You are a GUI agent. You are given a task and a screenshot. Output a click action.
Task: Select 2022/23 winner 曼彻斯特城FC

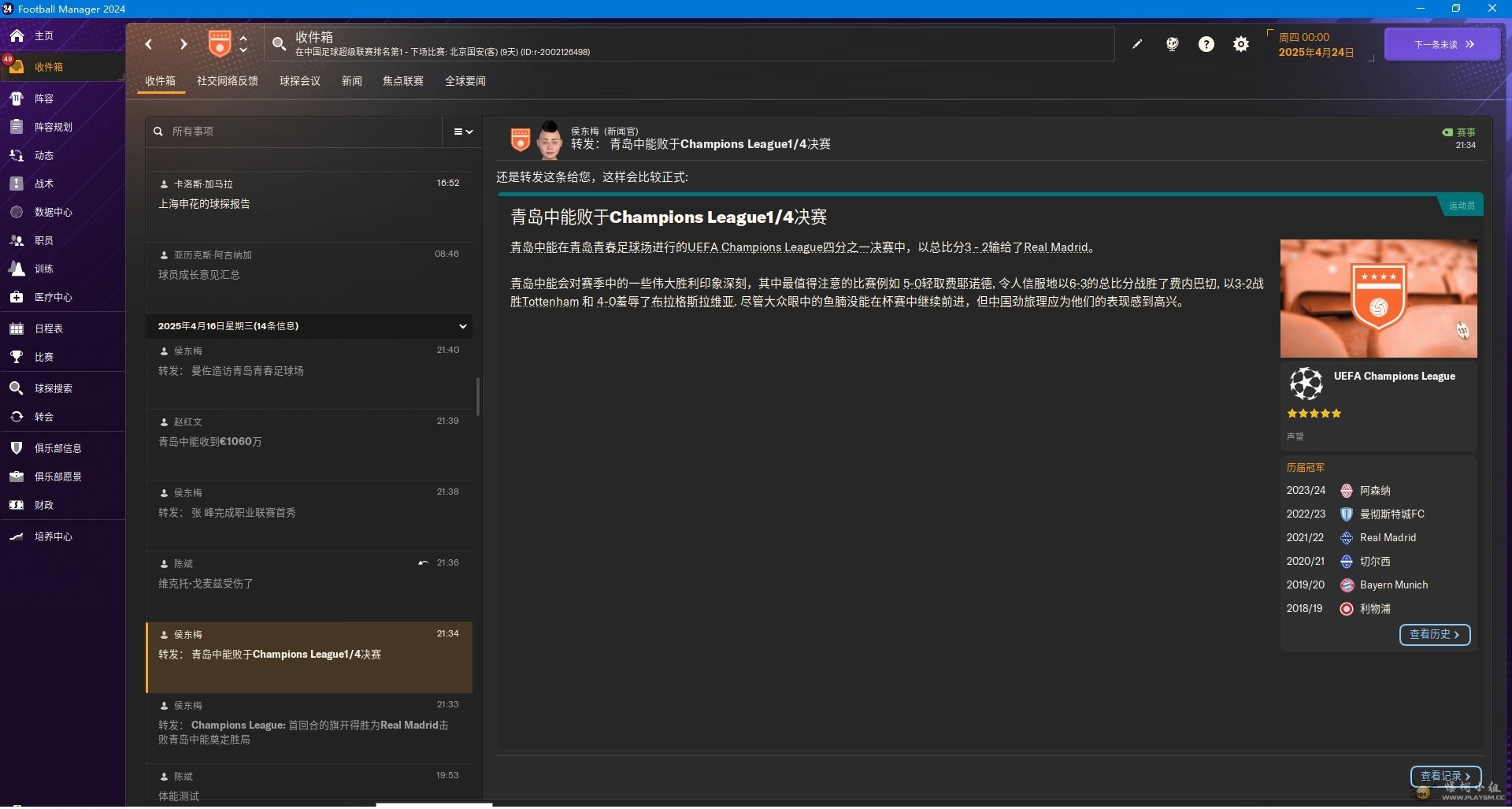click(1392, 514)
